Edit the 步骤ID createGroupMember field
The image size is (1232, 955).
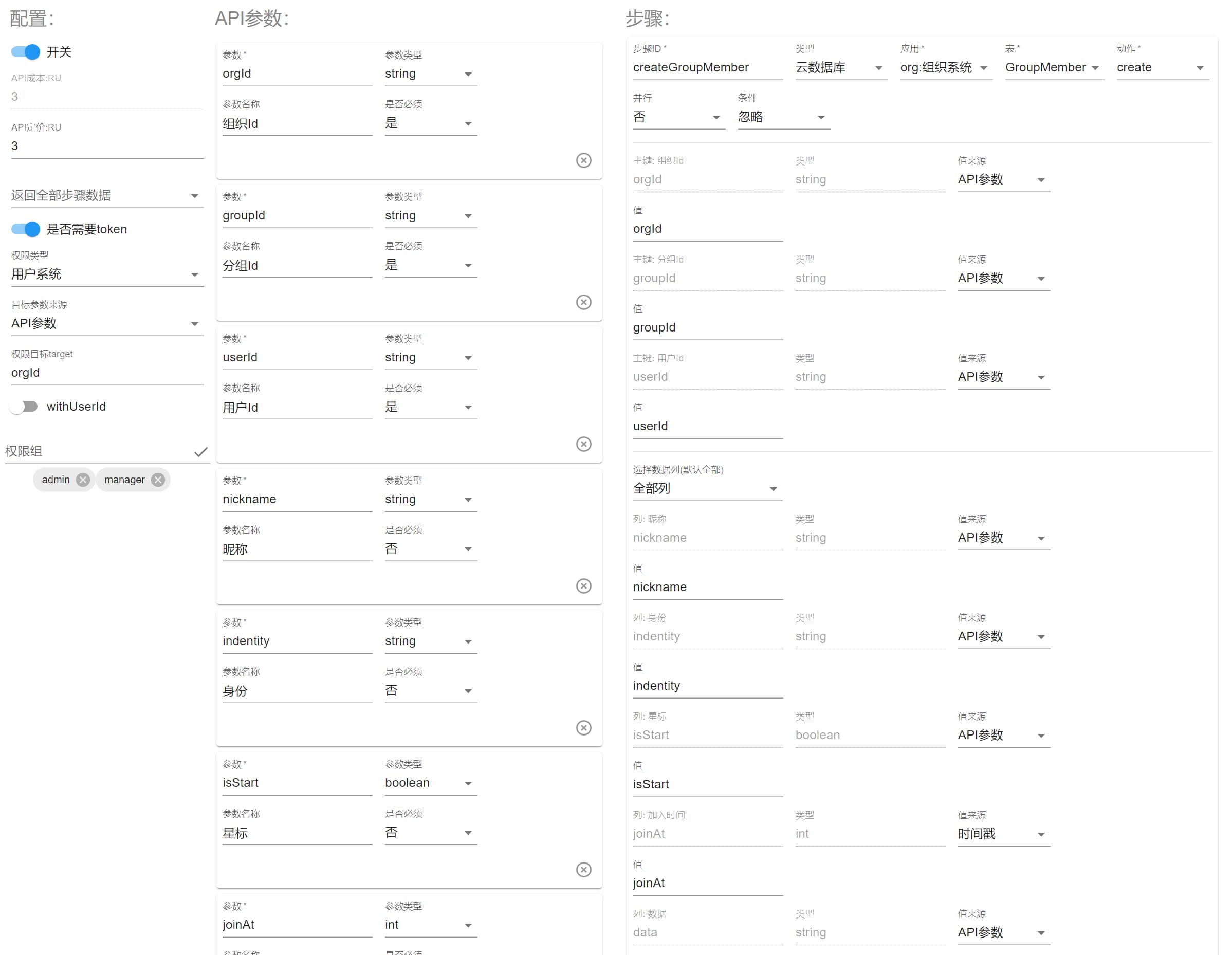[708, 68]
